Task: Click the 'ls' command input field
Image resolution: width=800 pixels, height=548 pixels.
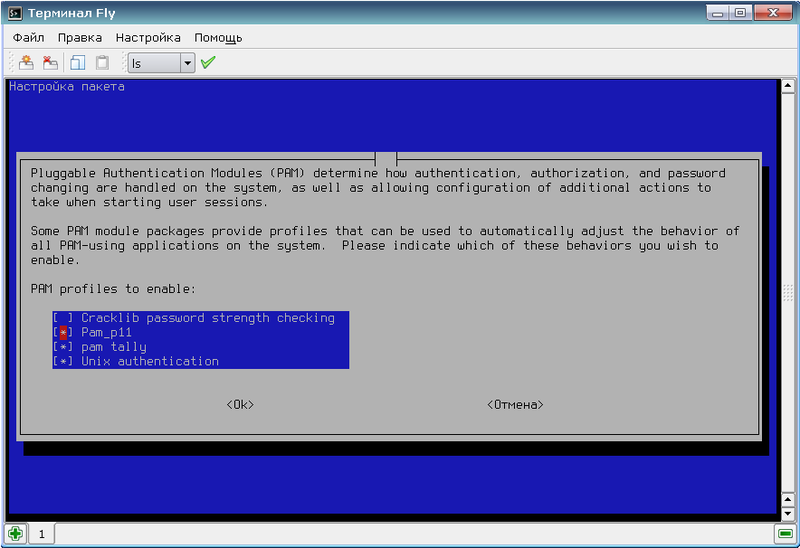Action: [155, 63]
